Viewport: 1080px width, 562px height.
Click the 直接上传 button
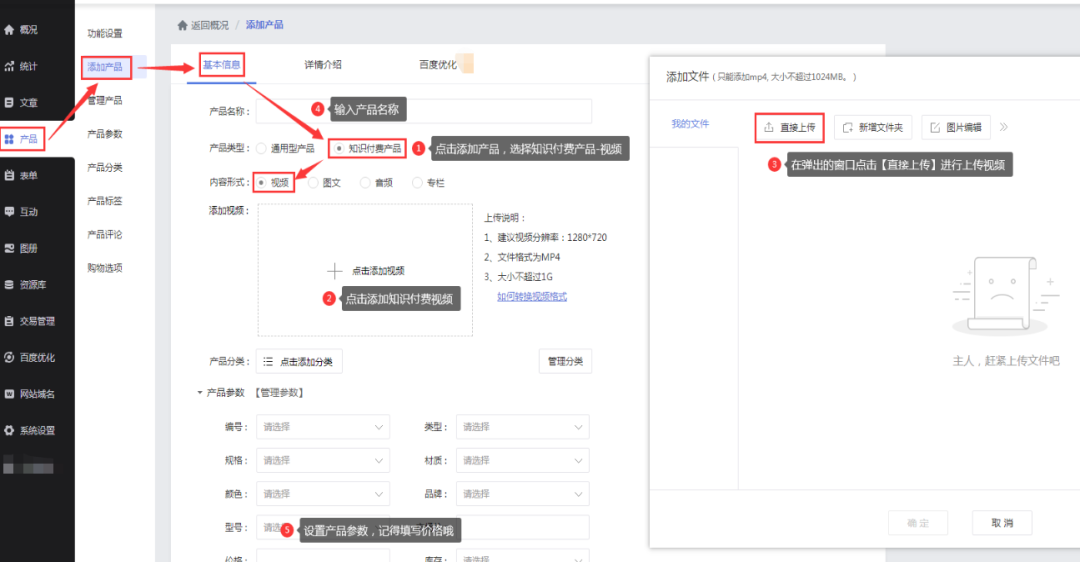789,127
